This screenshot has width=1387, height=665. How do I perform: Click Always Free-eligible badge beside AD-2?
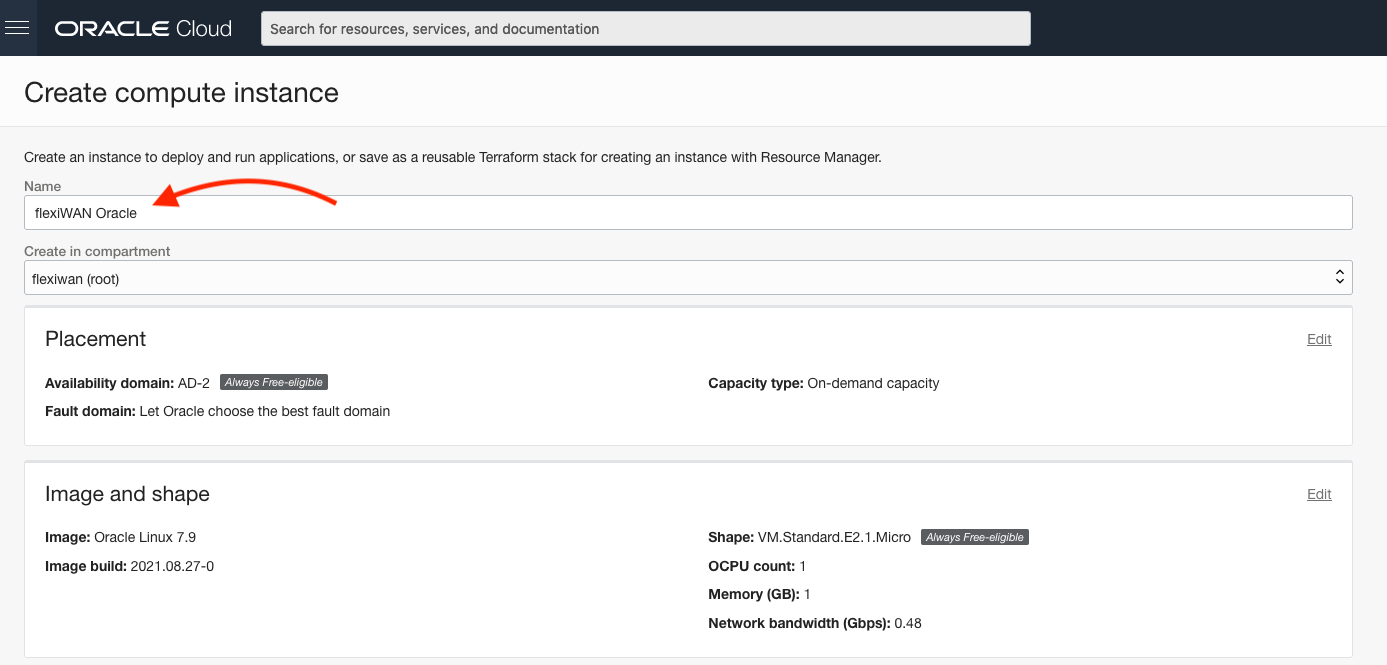click(x=274, y=383)
